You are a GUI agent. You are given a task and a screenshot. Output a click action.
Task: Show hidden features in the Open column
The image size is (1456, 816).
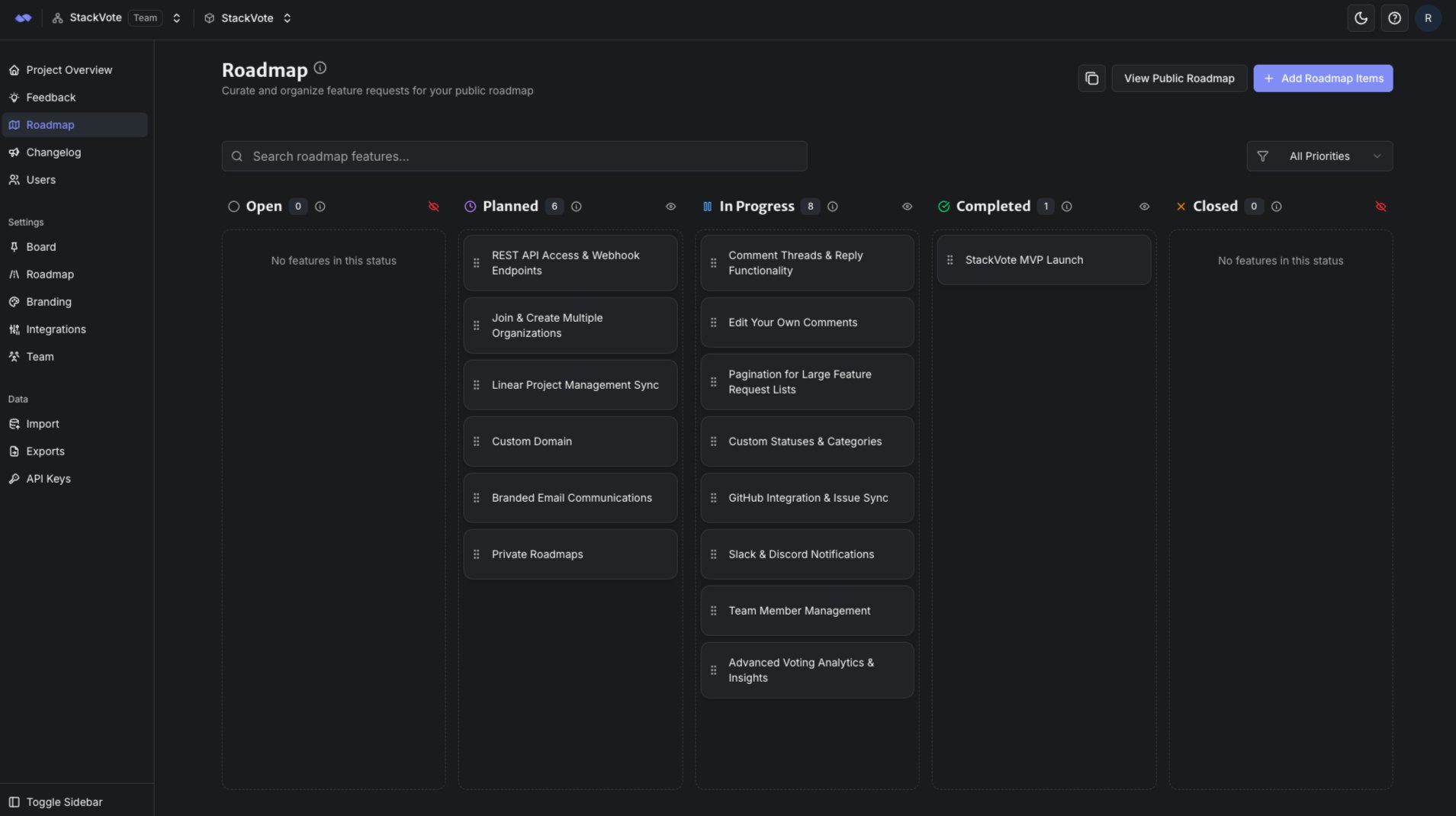point(433,206)
